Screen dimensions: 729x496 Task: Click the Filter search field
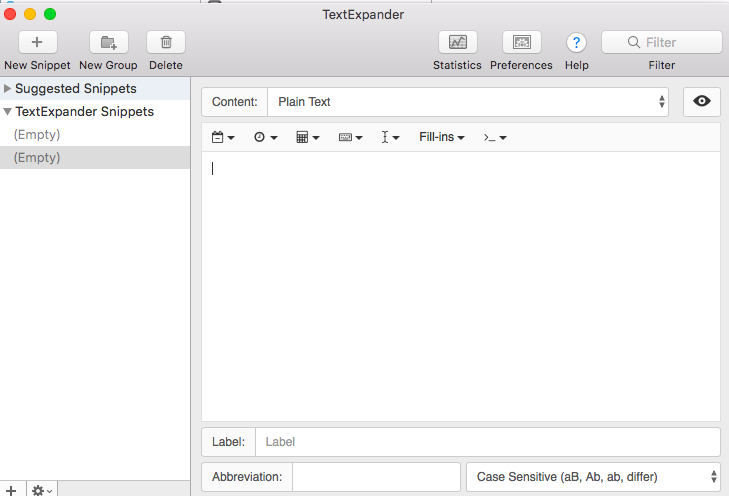[662, 42]
